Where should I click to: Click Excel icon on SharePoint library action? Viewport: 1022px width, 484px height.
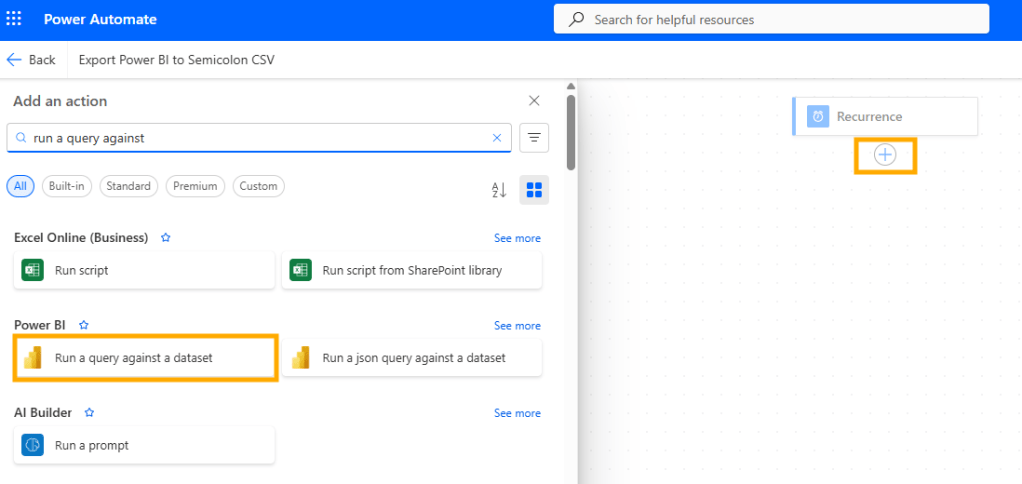coord(300,270)
